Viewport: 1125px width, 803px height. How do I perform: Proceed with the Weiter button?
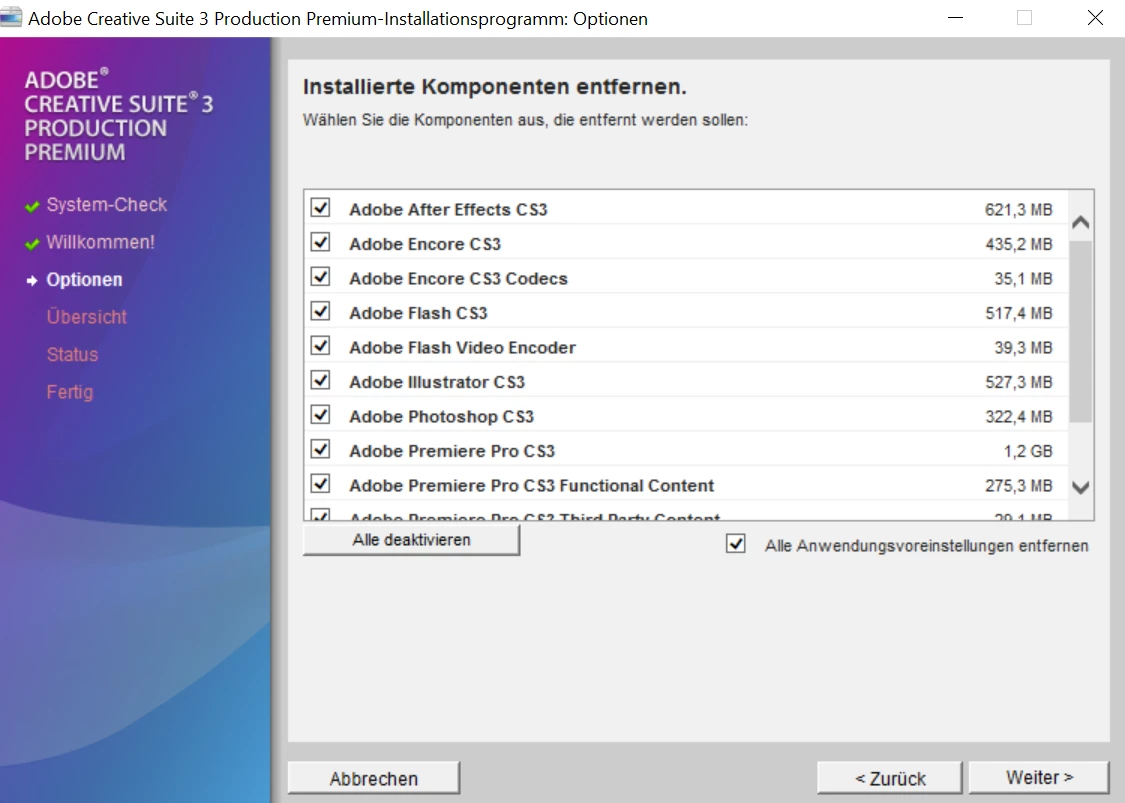tap(1039, 777)
